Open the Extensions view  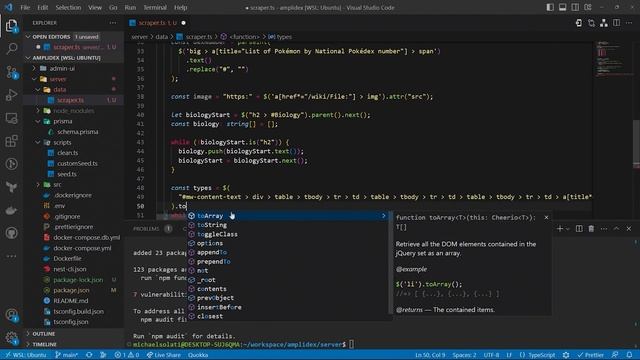click(11, 141)
